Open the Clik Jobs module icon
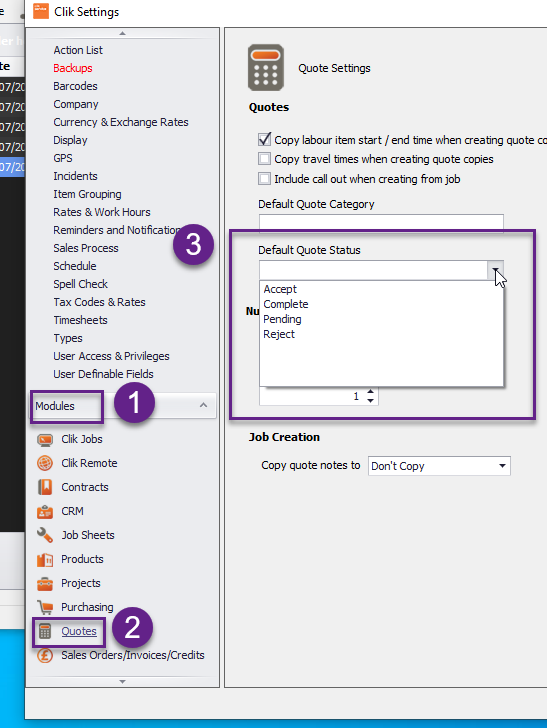Screen dimensions: 547x728 point(45,439)
